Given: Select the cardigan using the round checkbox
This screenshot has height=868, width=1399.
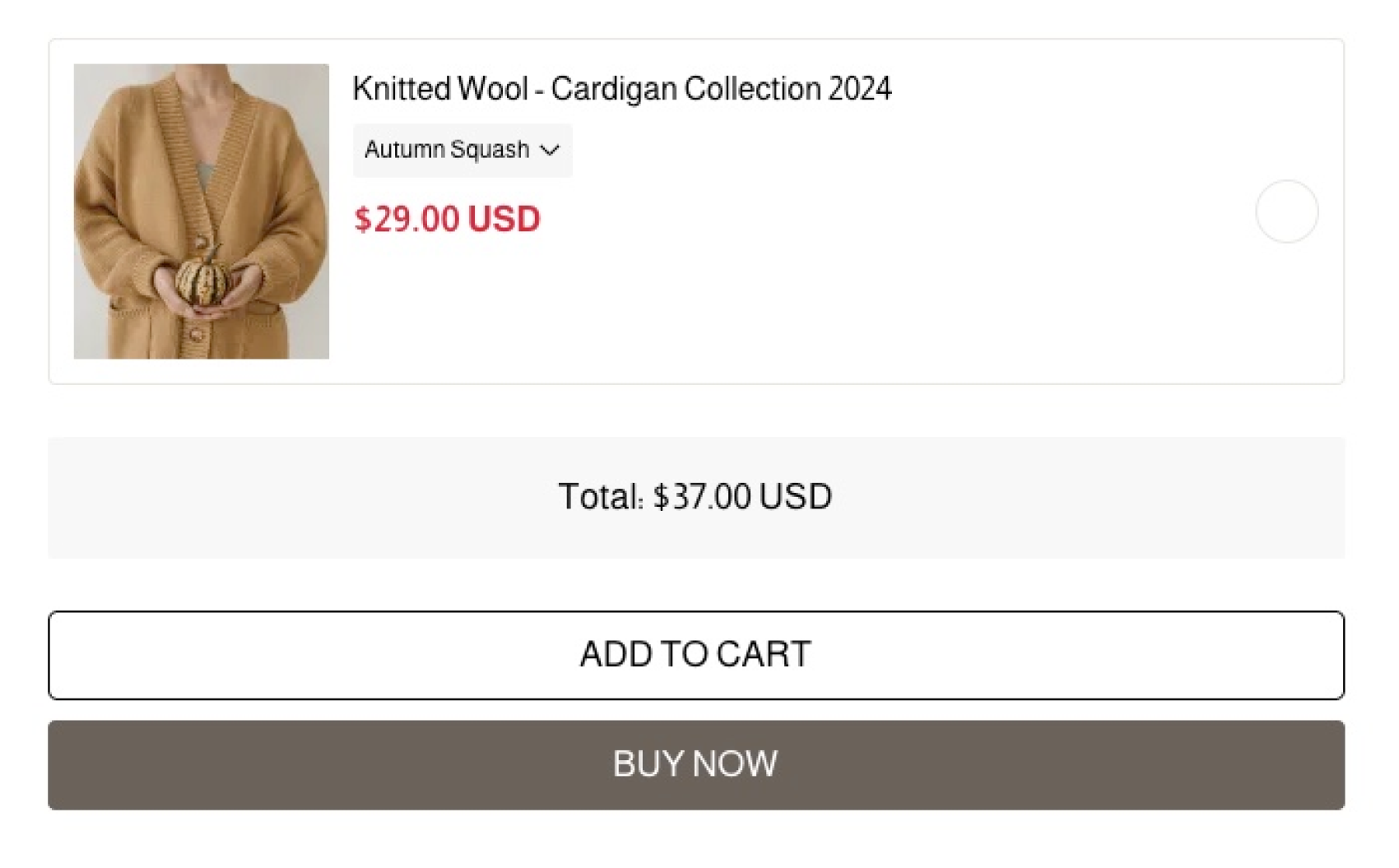Looking at the screenshot, I should click(1286, 211).
